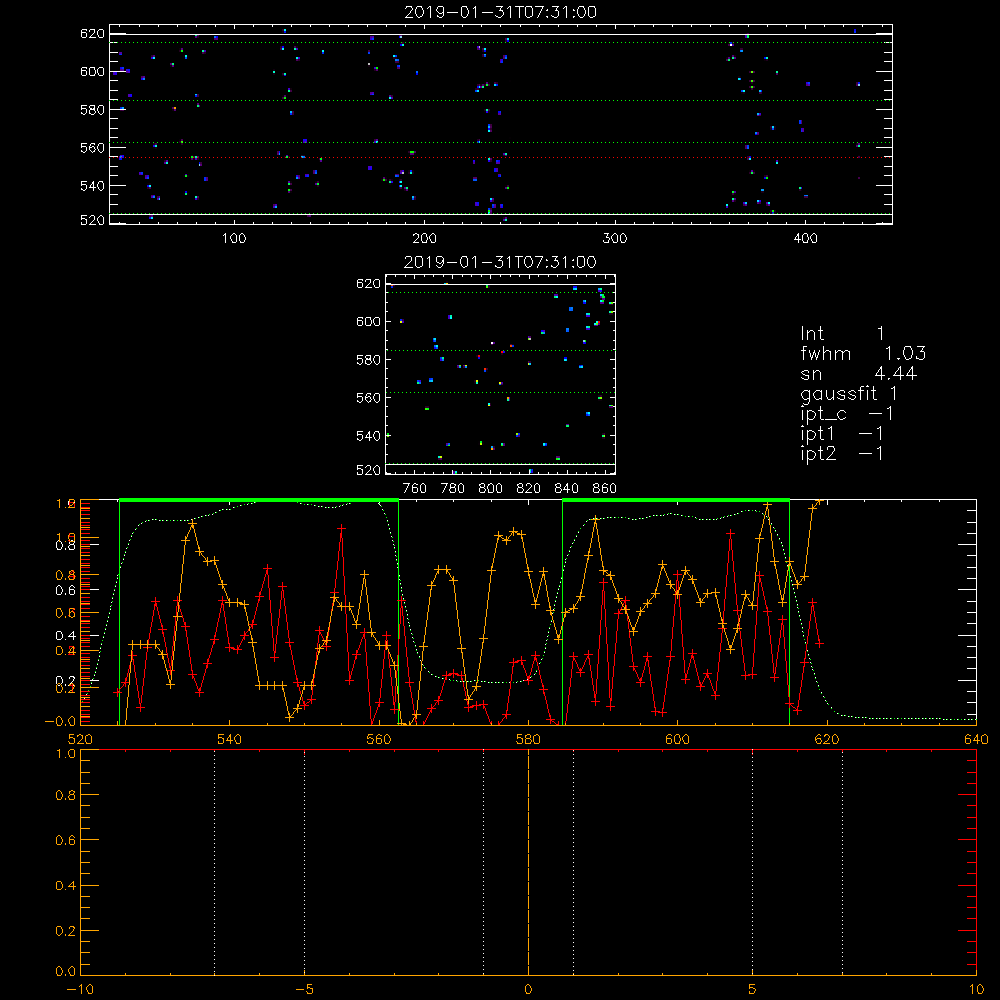Click the 'ipt1 -1' readout

coord(842,434)
